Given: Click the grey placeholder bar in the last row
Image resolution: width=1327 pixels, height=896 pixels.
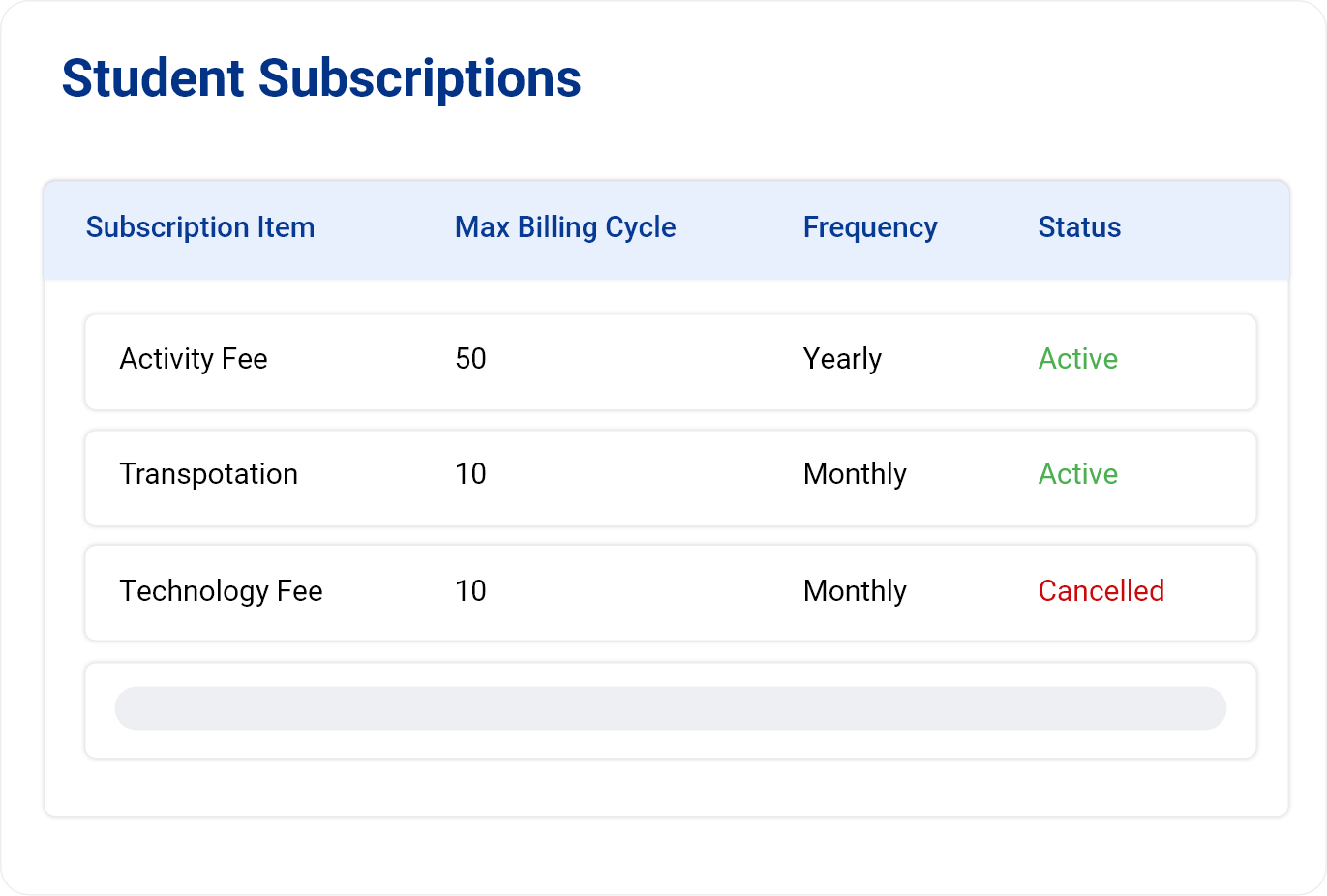Looking at the screenshot, I should click(x=671, y=708).
